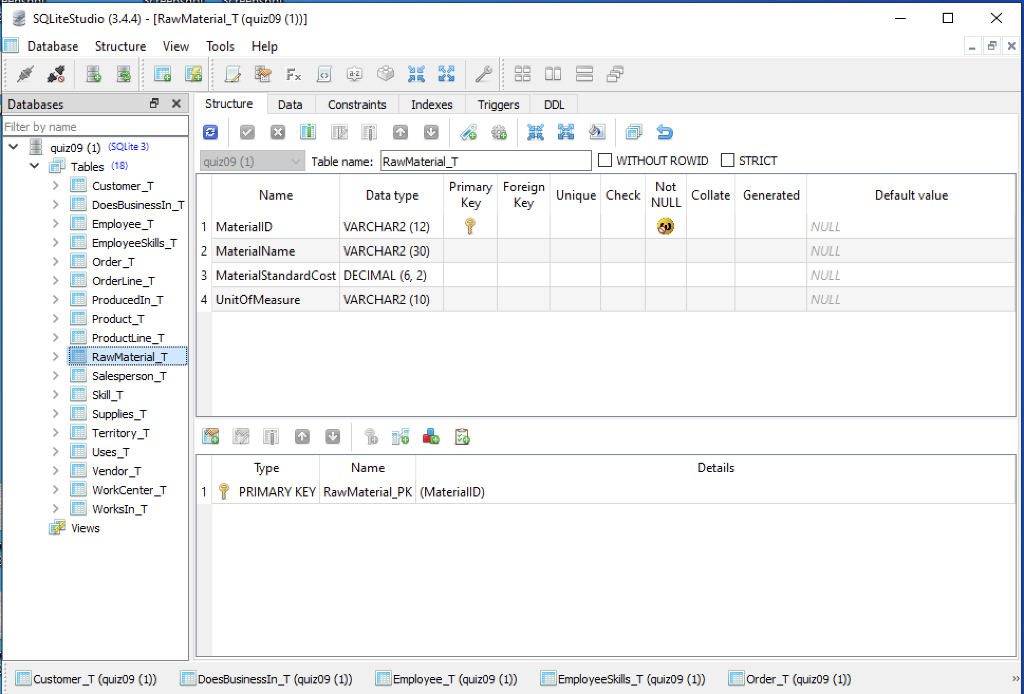Select the RawMaterial_PK constraint row
Image resolution: width=1024 pixels, height=694 pixels.
click(606, 492)
